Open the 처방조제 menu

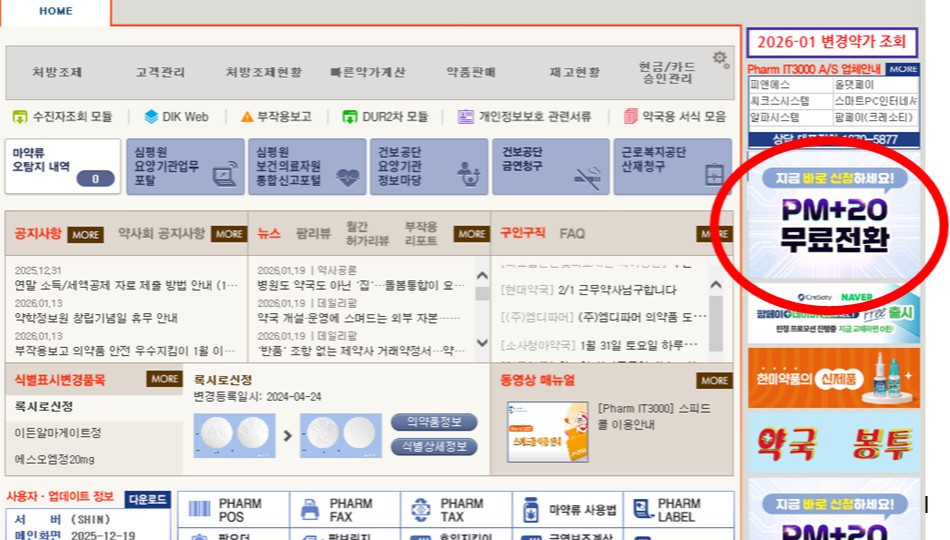pyautogui.click(x=57, y=72)
